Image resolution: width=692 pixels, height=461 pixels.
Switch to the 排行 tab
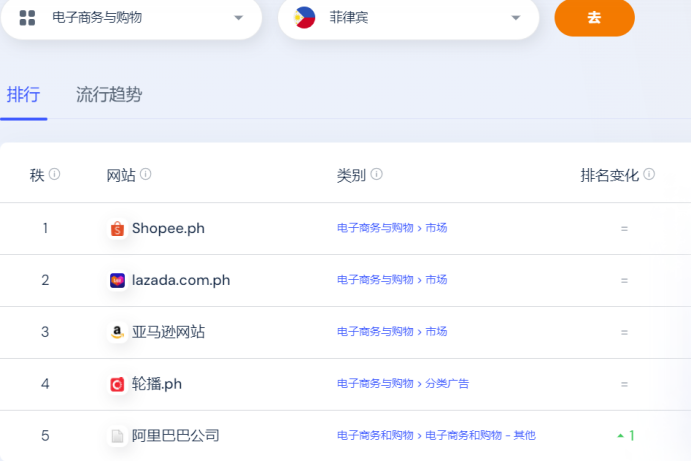click(x=23, y=94)
